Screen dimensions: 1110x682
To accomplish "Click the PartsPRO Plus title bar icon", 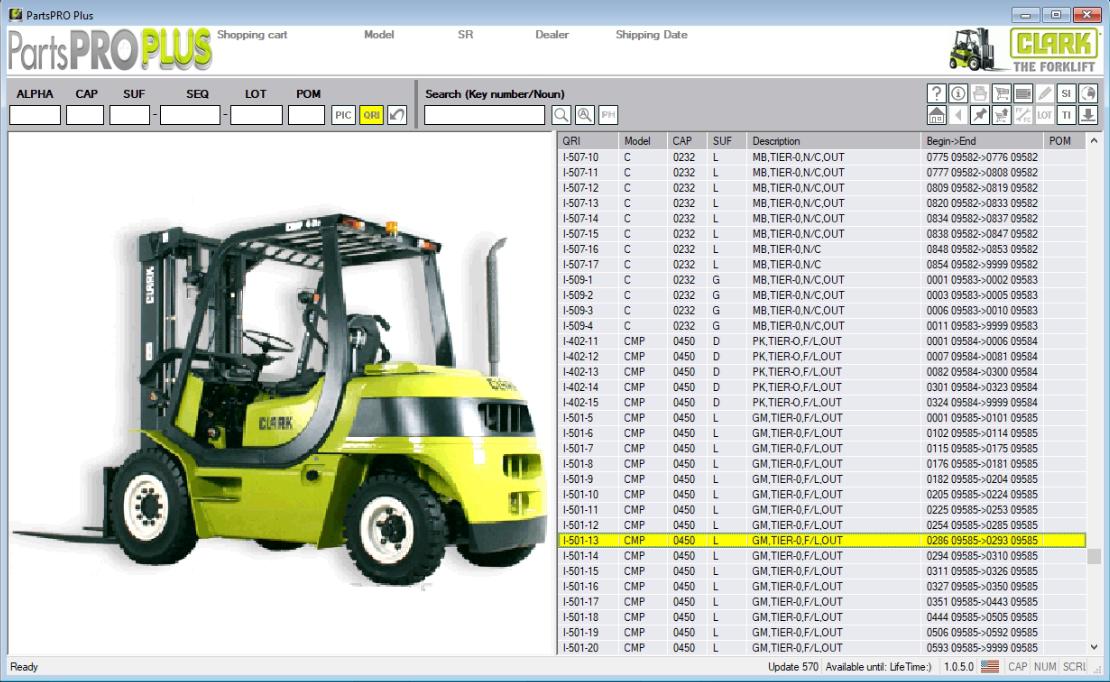I will (15, 14).
